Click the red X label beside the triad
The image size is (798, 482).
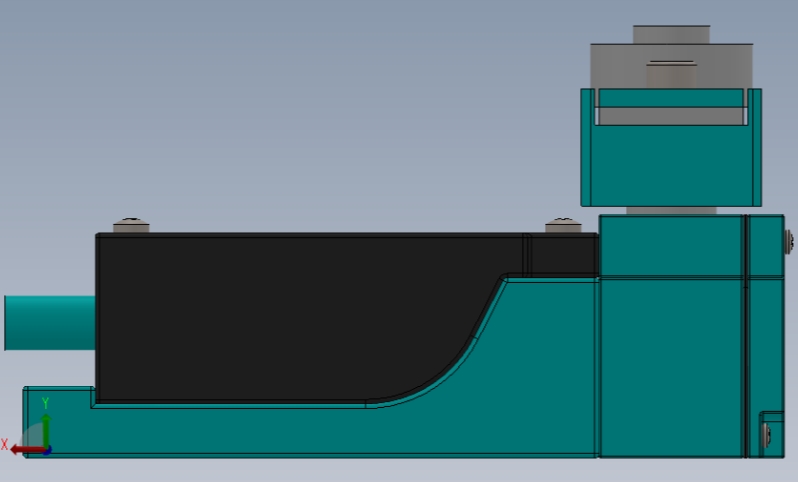pyautogui.click(x=5, y=444)
